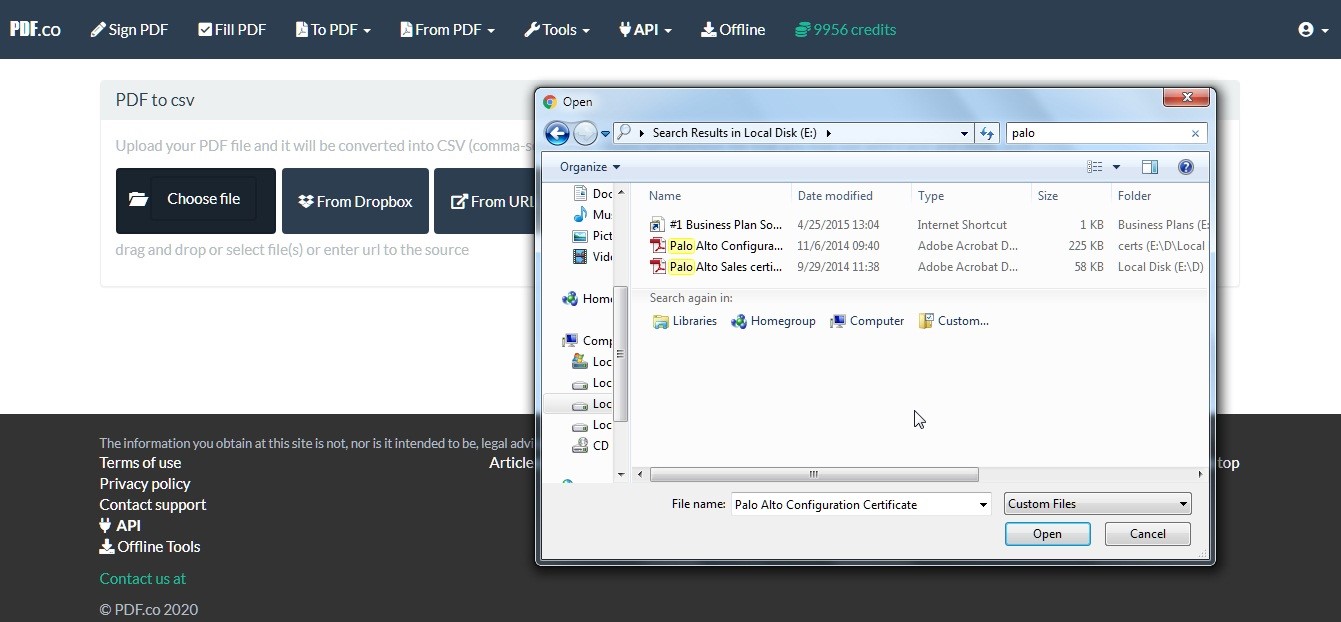Viewport: 1341px width, 622px height.
Task: Open the Organize menu
Action: 590,167
